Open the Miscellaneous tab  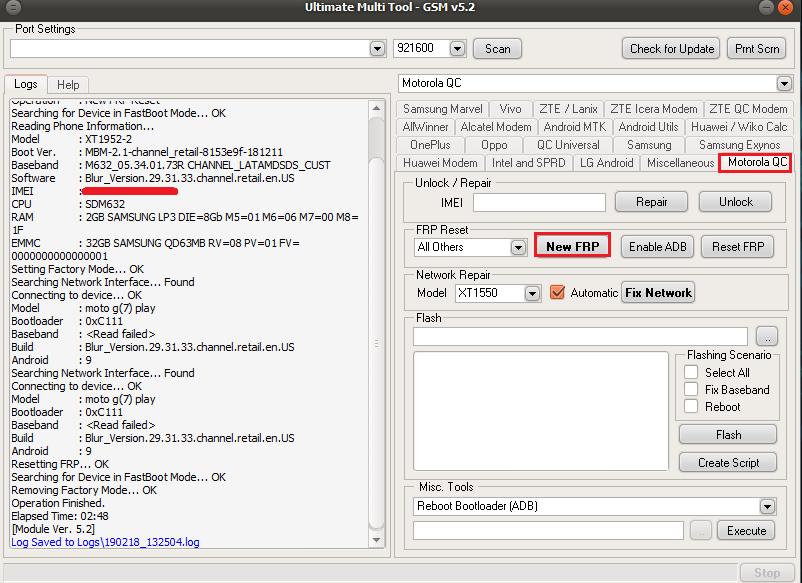(680, 163)
